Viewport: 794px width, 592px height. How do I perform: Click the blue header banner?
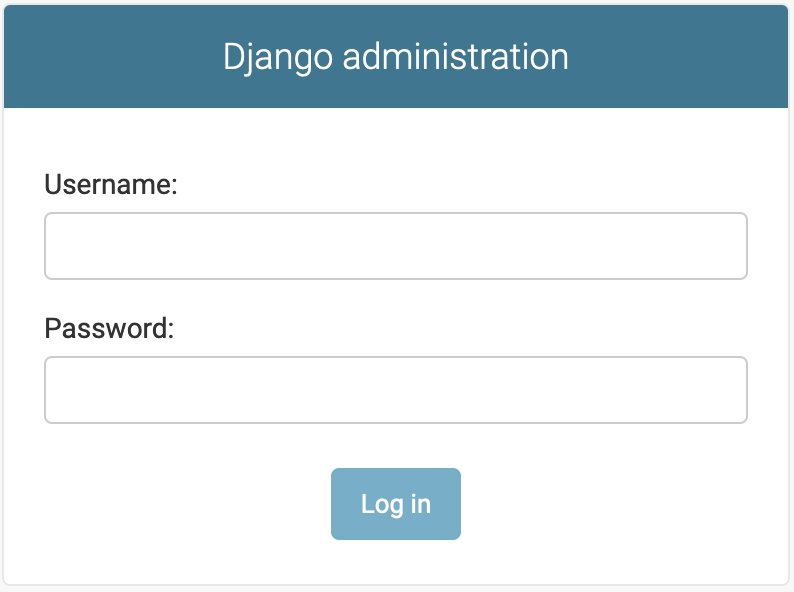pos(395,57)
